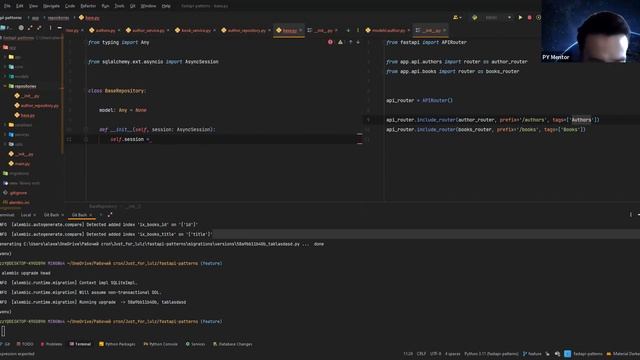Screen dimensions: 640x360
Task: Click the UTF-8 encoding in status bar
Action: [x=436, y=354]
